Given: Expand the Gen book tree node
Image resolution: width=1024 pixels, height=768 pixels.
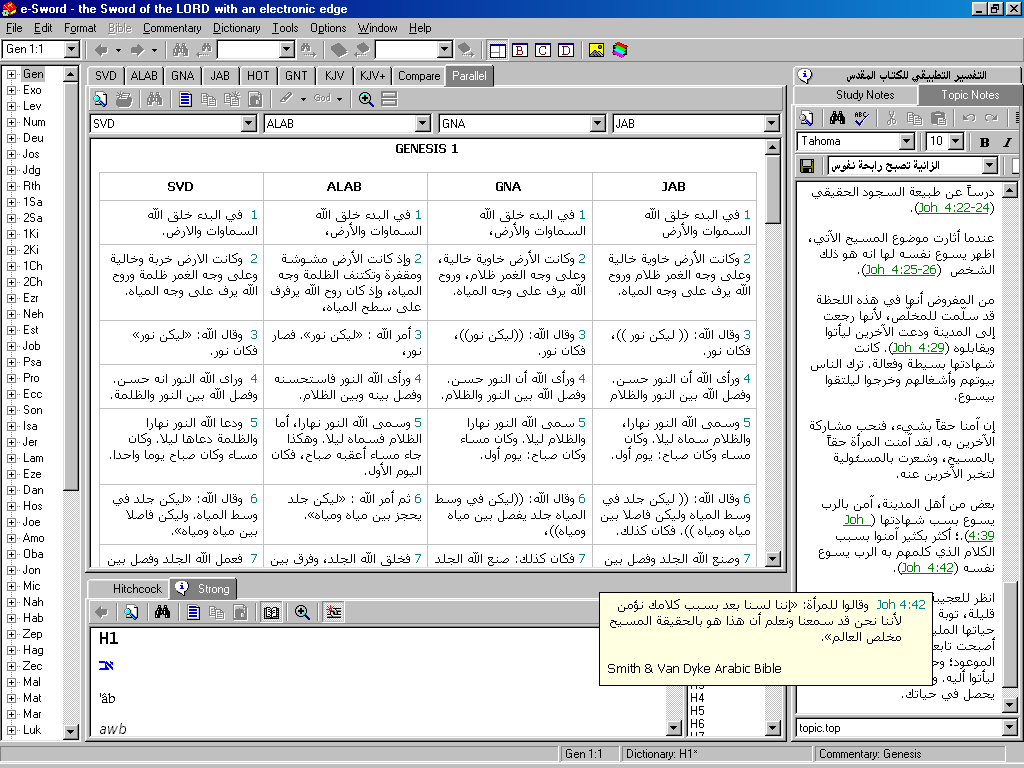Looking at the screenshot, I should click(x=11, y=74).
